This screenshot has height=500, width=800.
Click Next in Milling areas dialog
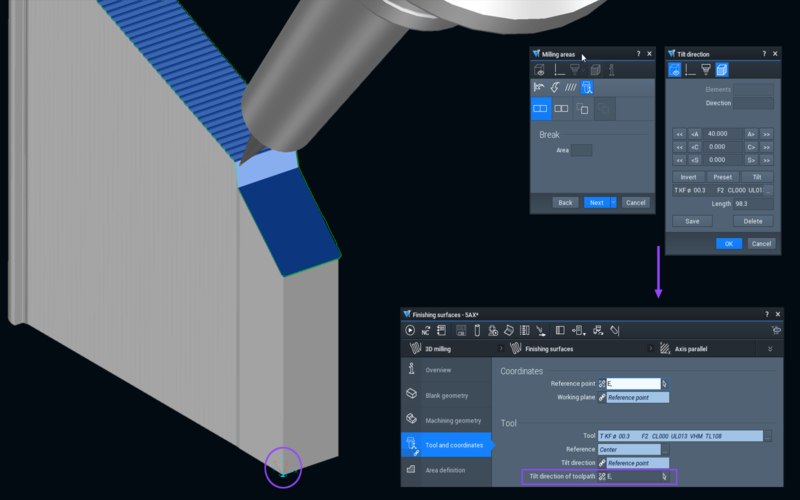pos(596,203)
